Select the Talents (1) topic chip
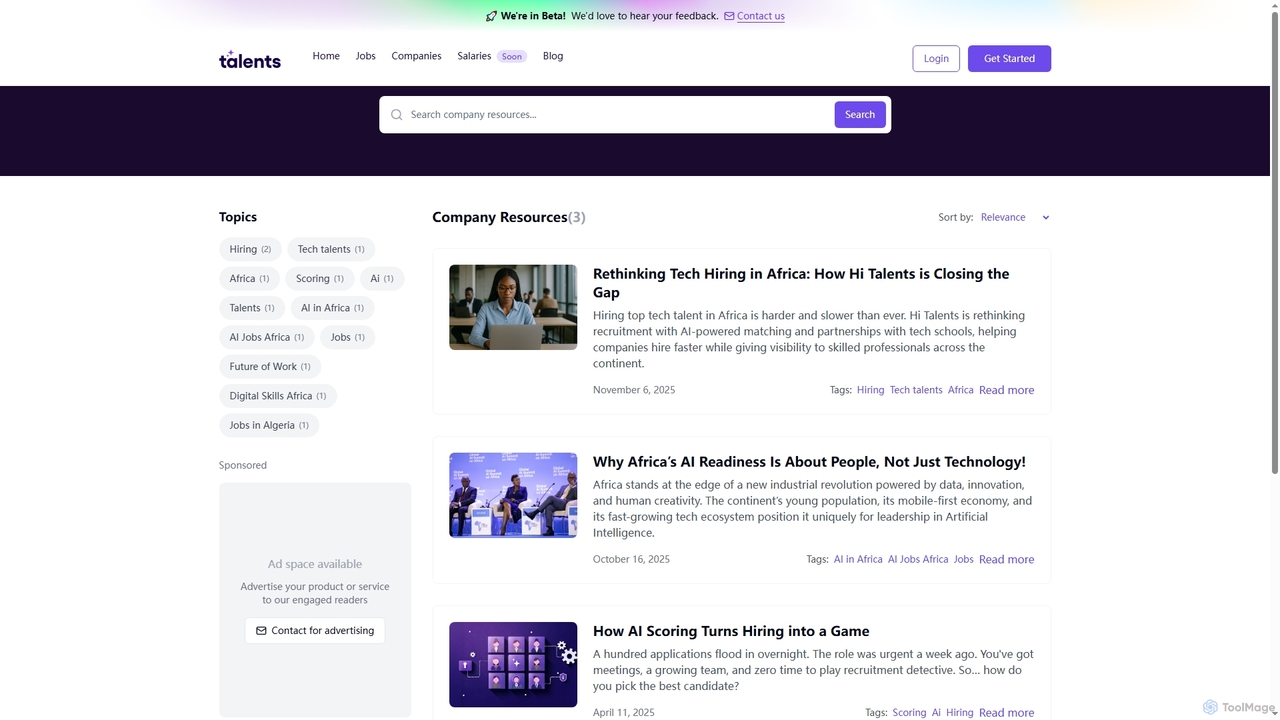 point(252,308)
